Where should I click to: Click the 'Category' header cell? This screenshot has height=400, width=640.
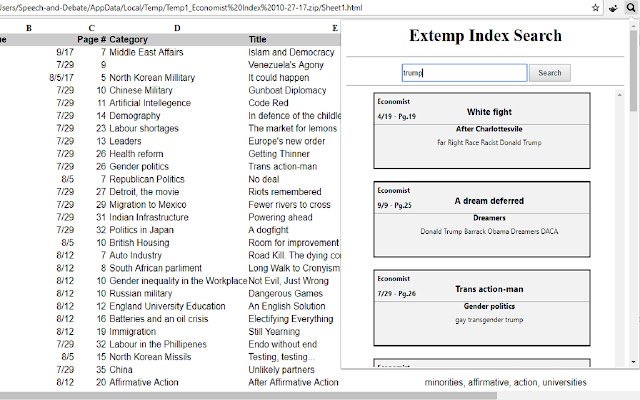click(x=128, y=40)
